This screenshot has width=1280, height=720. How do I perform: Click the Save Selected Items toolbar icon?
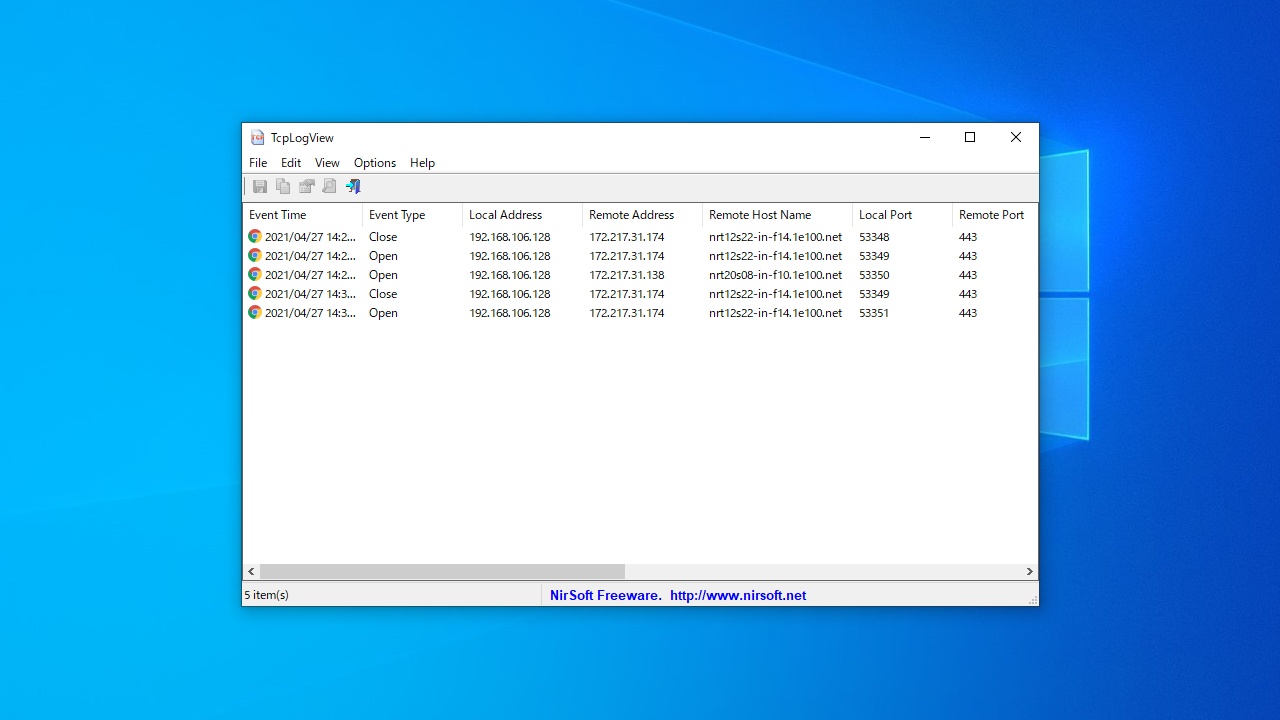point(260,186)
